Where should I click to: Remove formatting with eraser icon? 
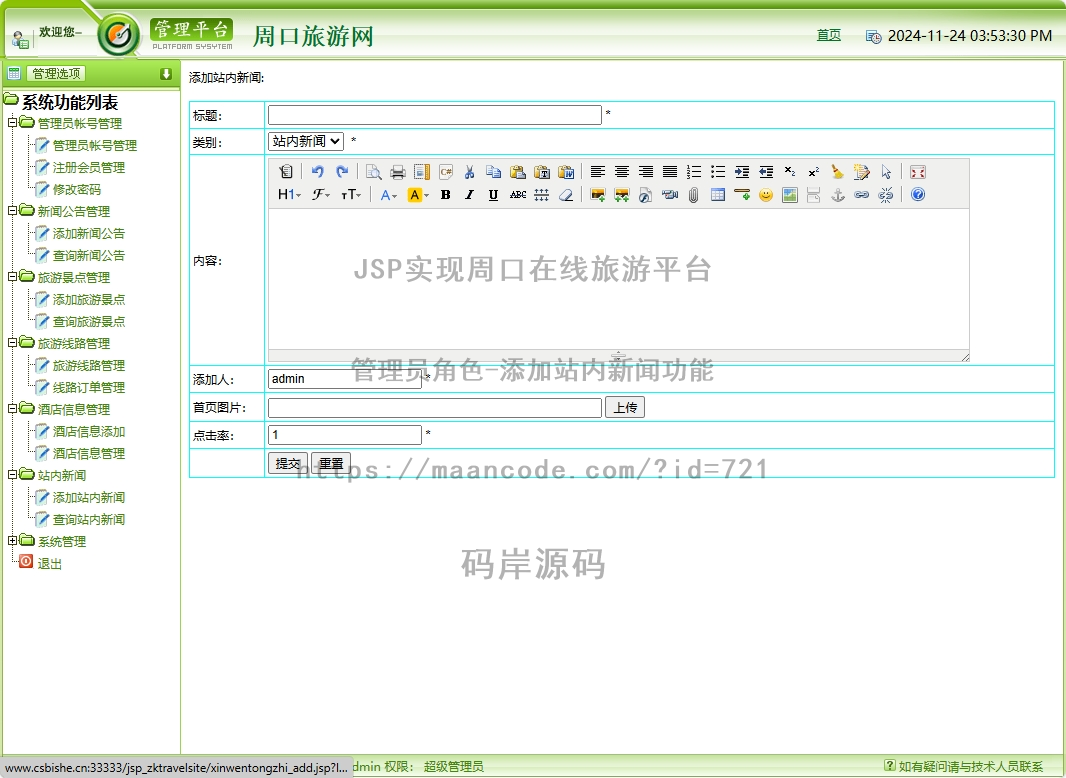coord(566,195)
